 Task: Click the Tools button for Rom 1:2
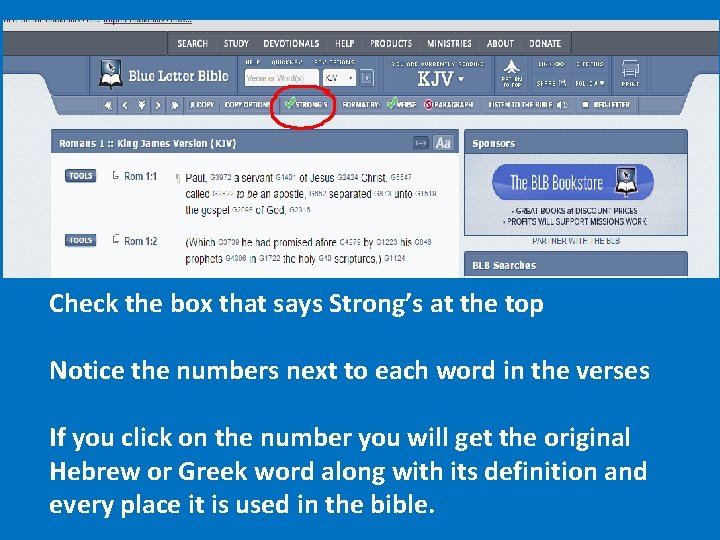pos(80,240)
